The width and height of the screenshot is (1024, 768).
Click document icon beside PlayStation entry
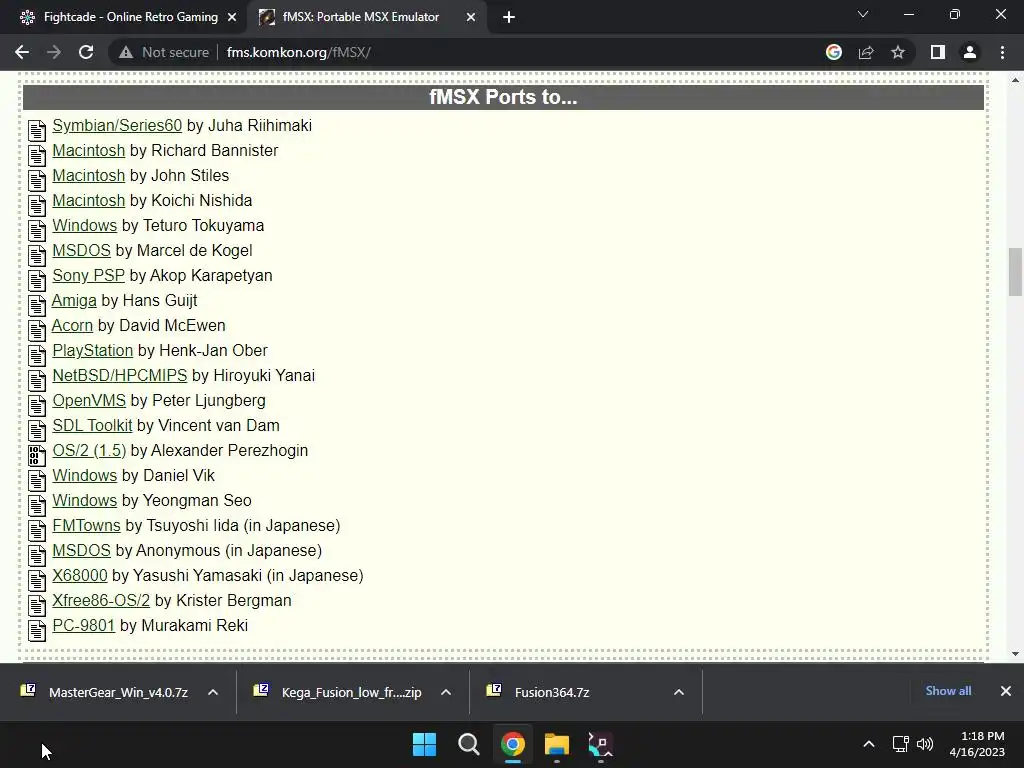point(37,355)
